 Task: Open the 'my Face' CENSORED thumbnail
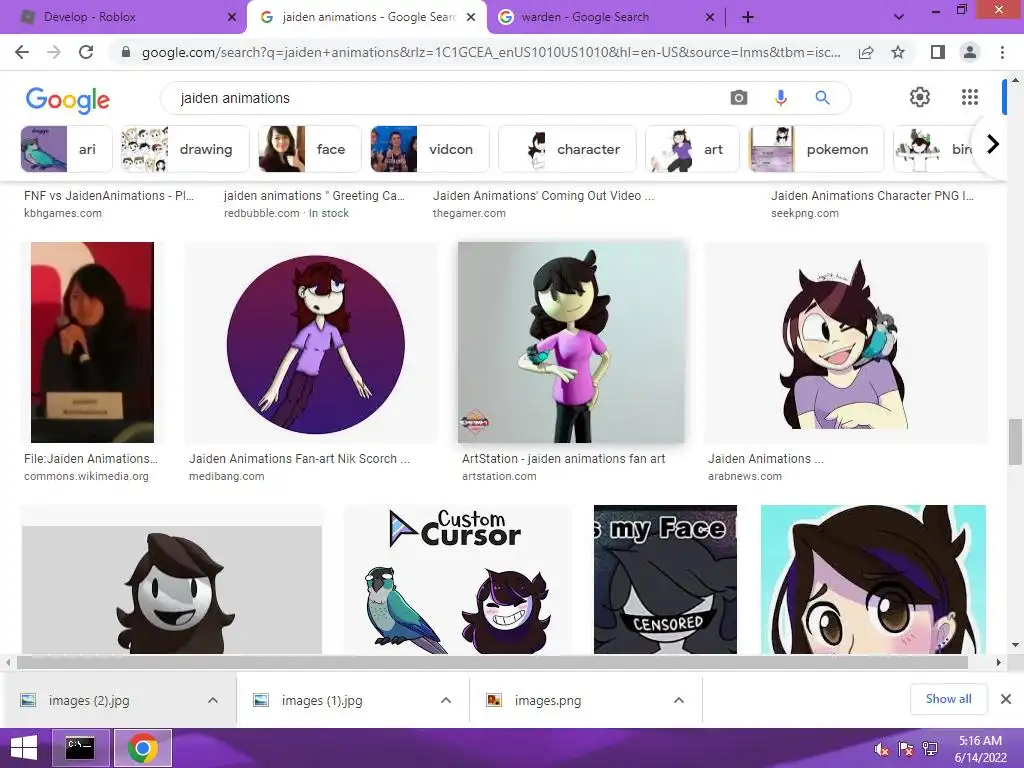(665, 579)
